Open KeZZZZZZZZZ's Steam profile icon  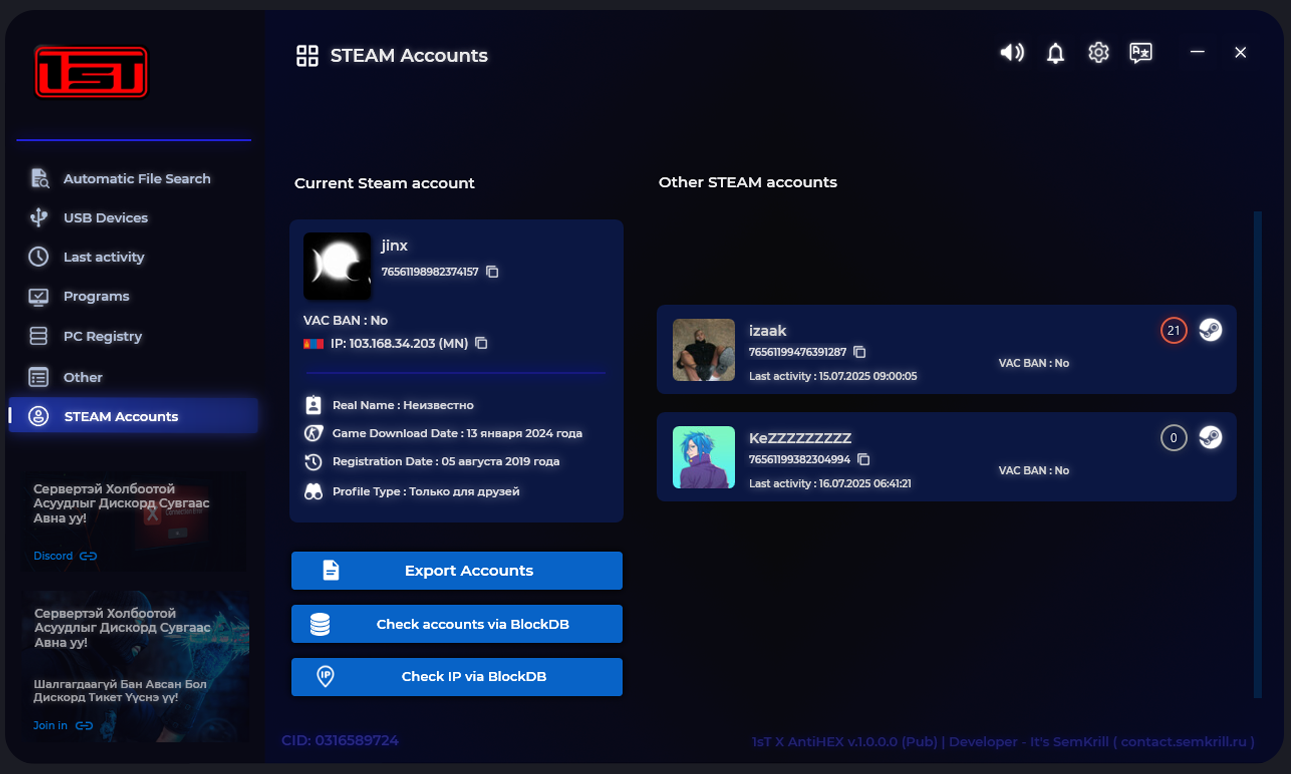1210,437
